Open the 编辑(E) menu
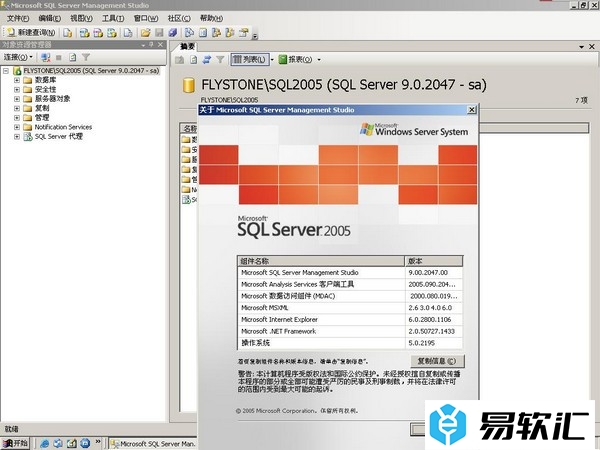600x450 pixels. click(x=49, y=18)
